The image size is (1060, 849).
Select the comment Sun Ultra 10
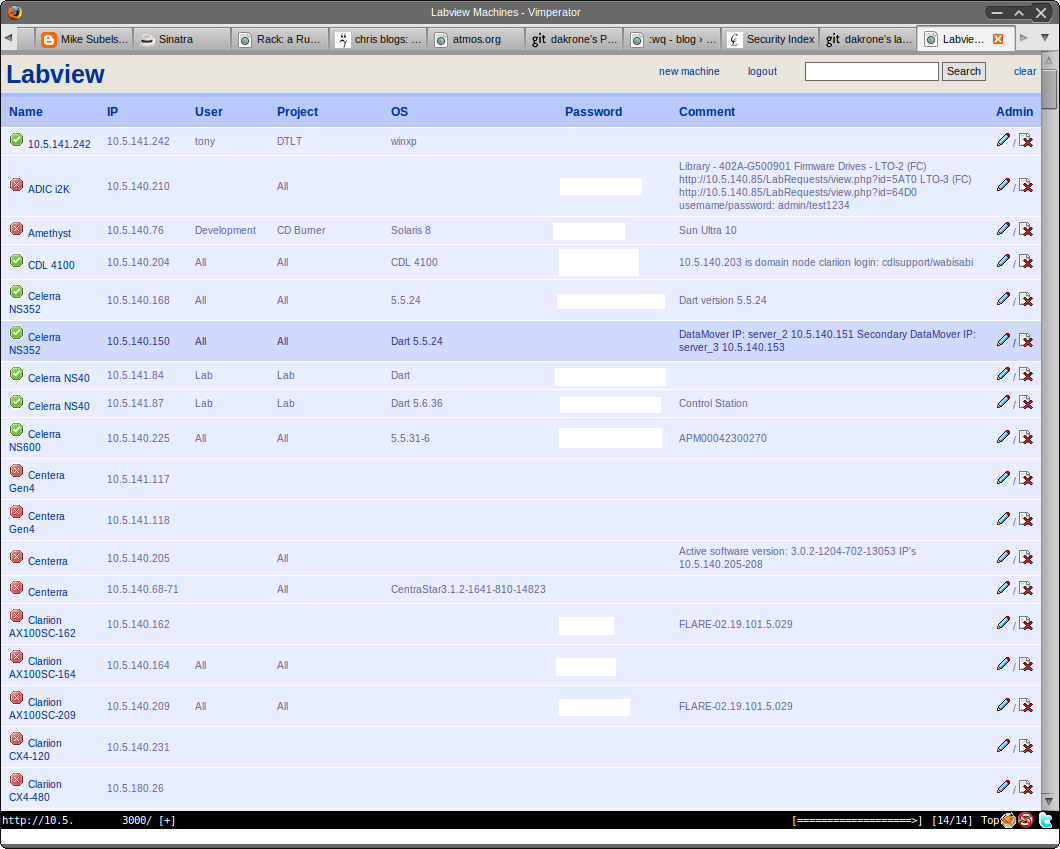[x=708, y=230]
